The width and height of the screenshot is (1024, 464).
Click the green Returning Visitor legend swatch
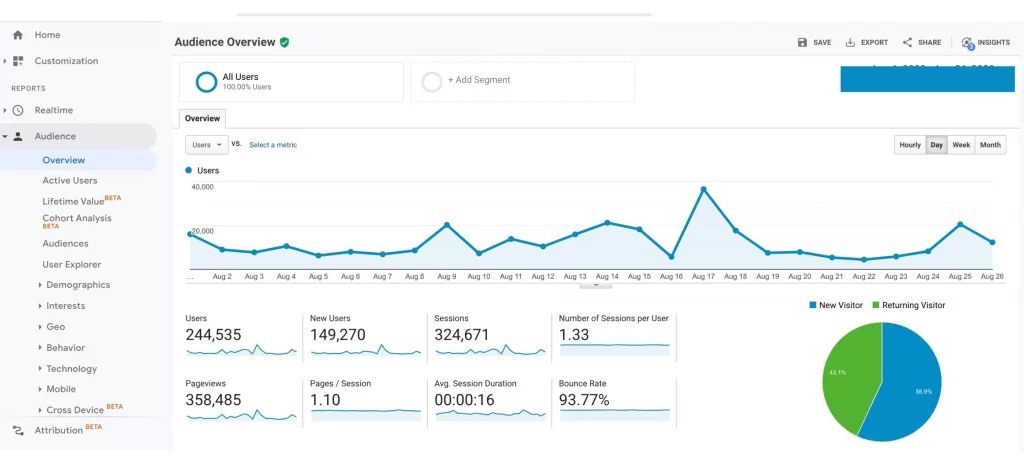(x=876, y=305)
